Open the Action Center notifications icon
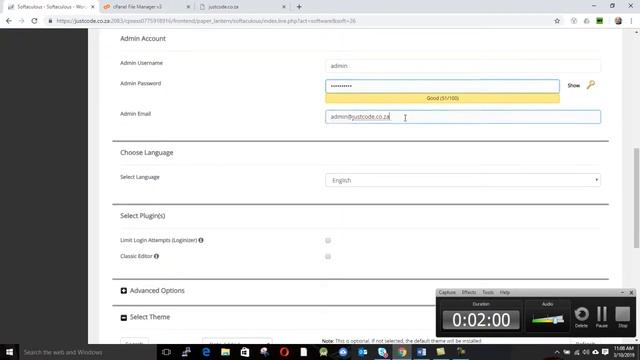 tap(605, 352)
